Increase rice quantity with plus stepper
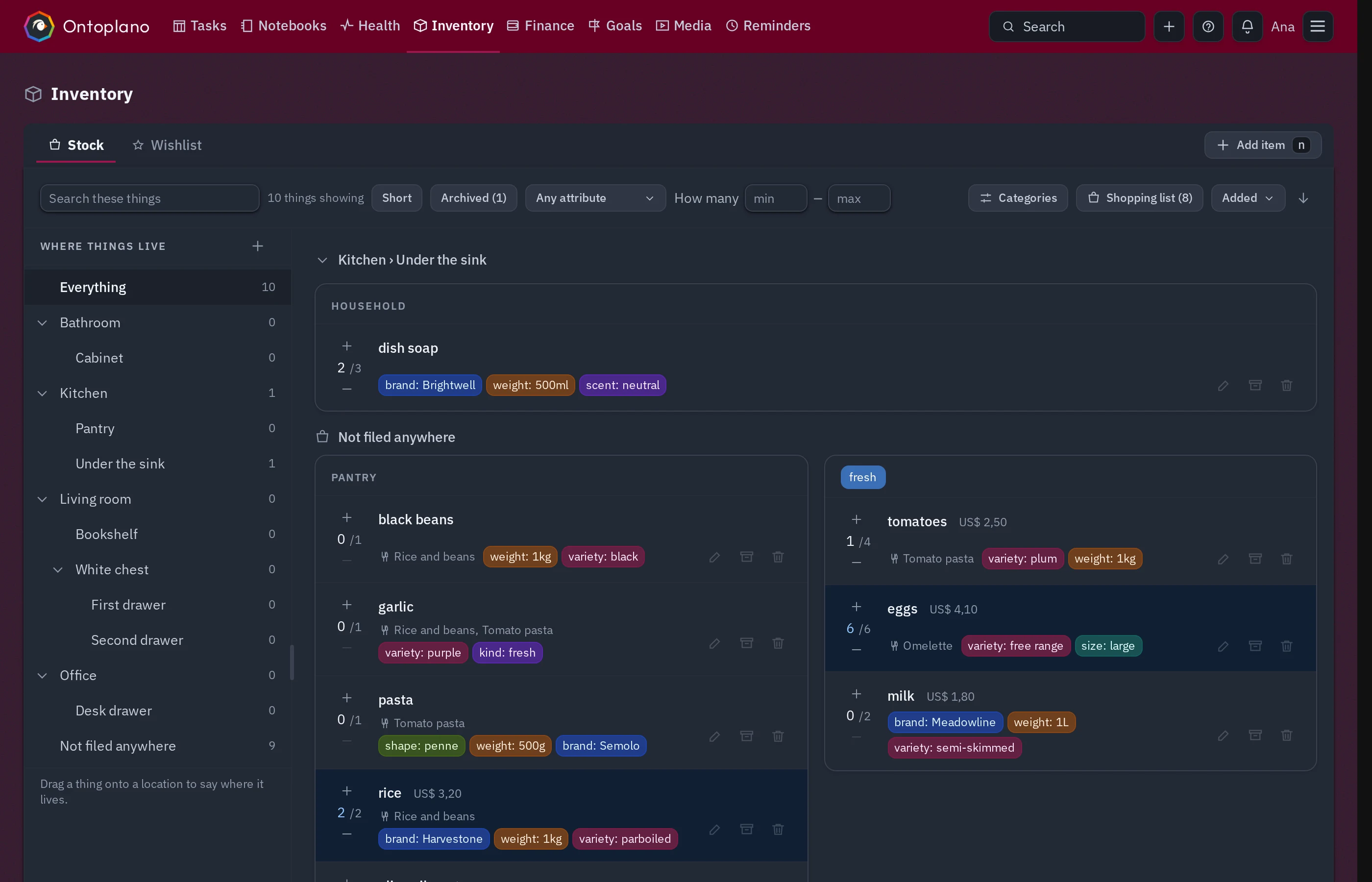 [x=347, y=791]
